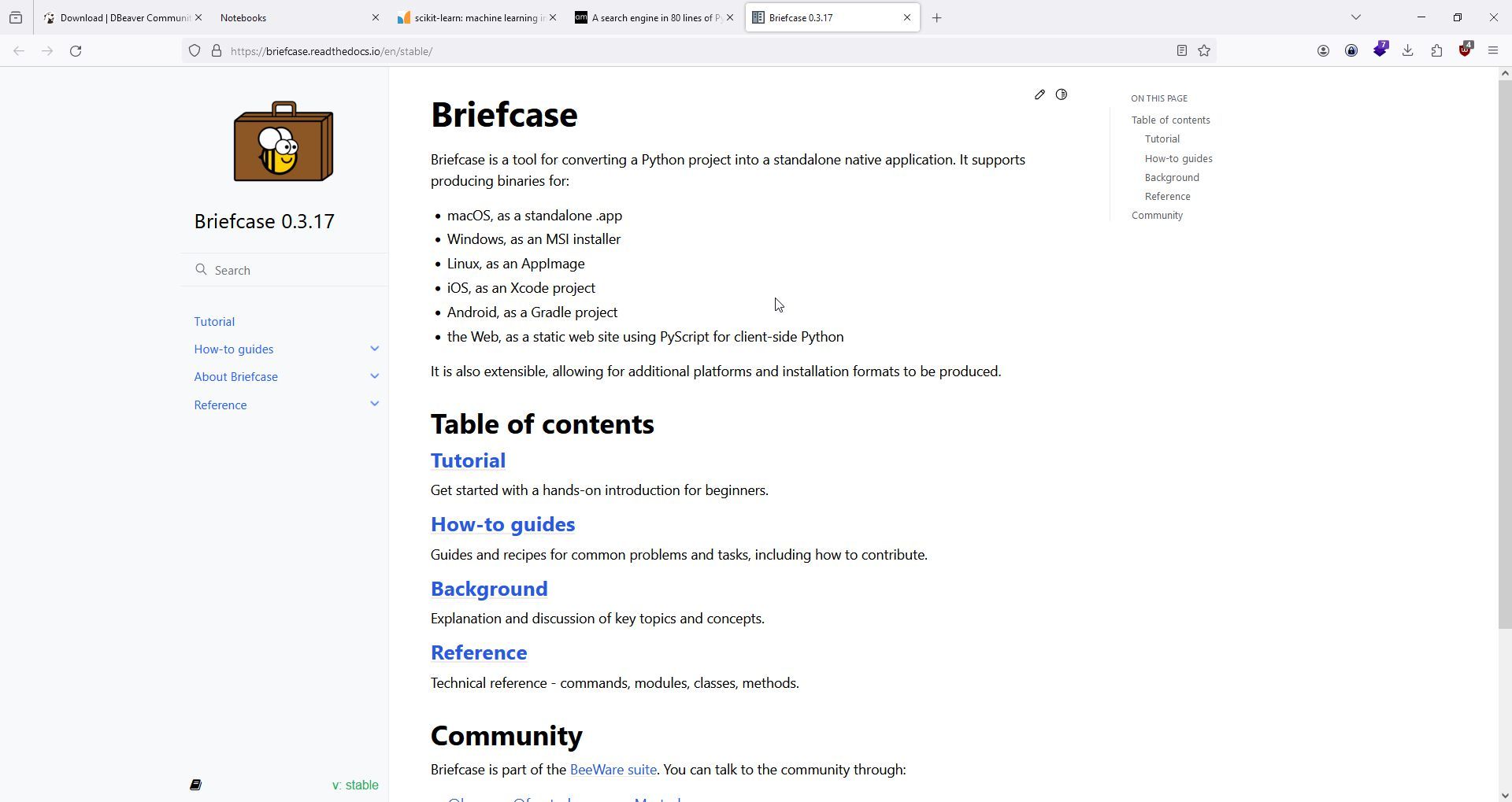
Task: Open the Tutorial heading link in contents
Action: [468, 460]
